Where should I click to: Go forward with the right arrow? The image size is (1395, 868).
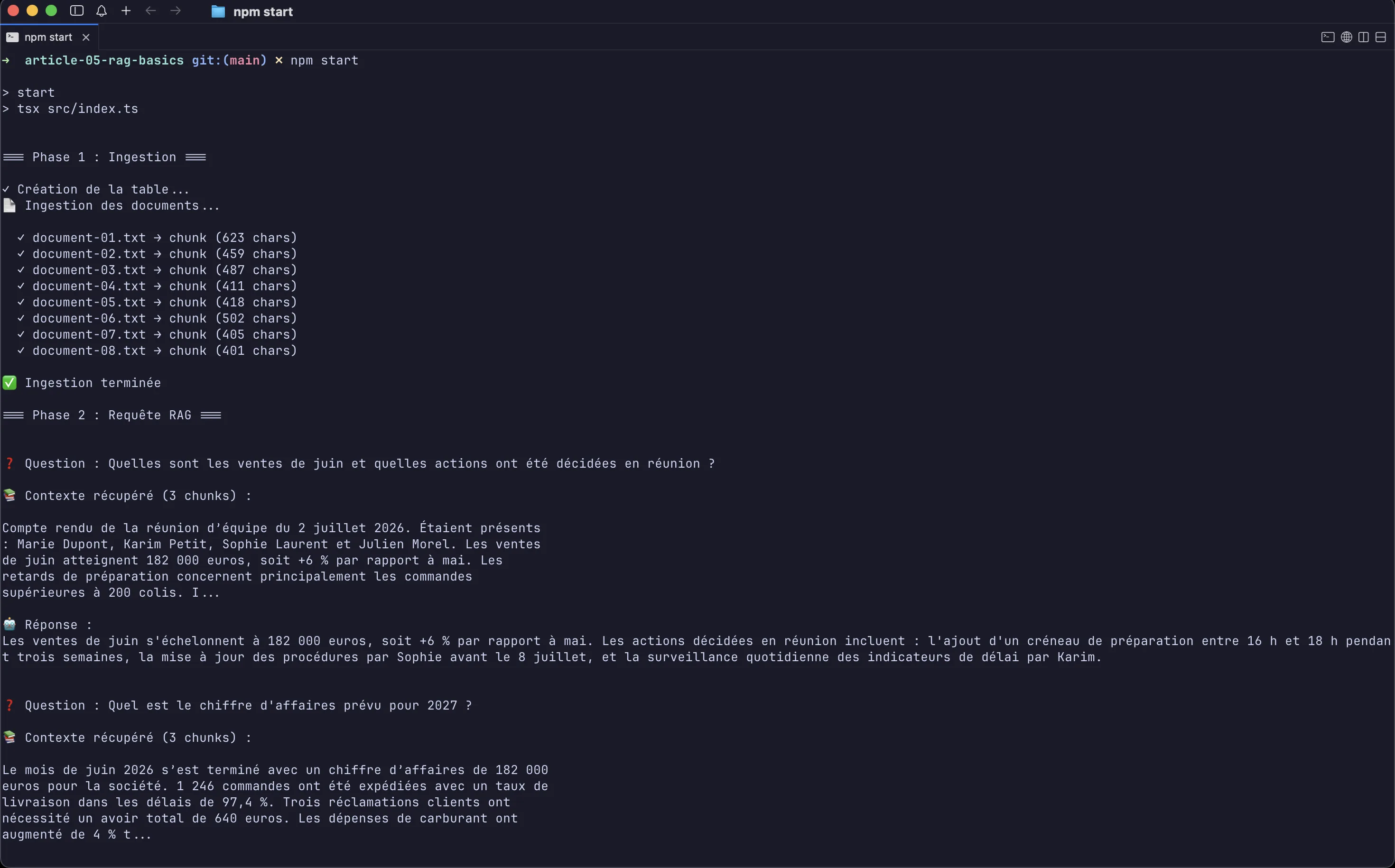click(x=176, y=11)
